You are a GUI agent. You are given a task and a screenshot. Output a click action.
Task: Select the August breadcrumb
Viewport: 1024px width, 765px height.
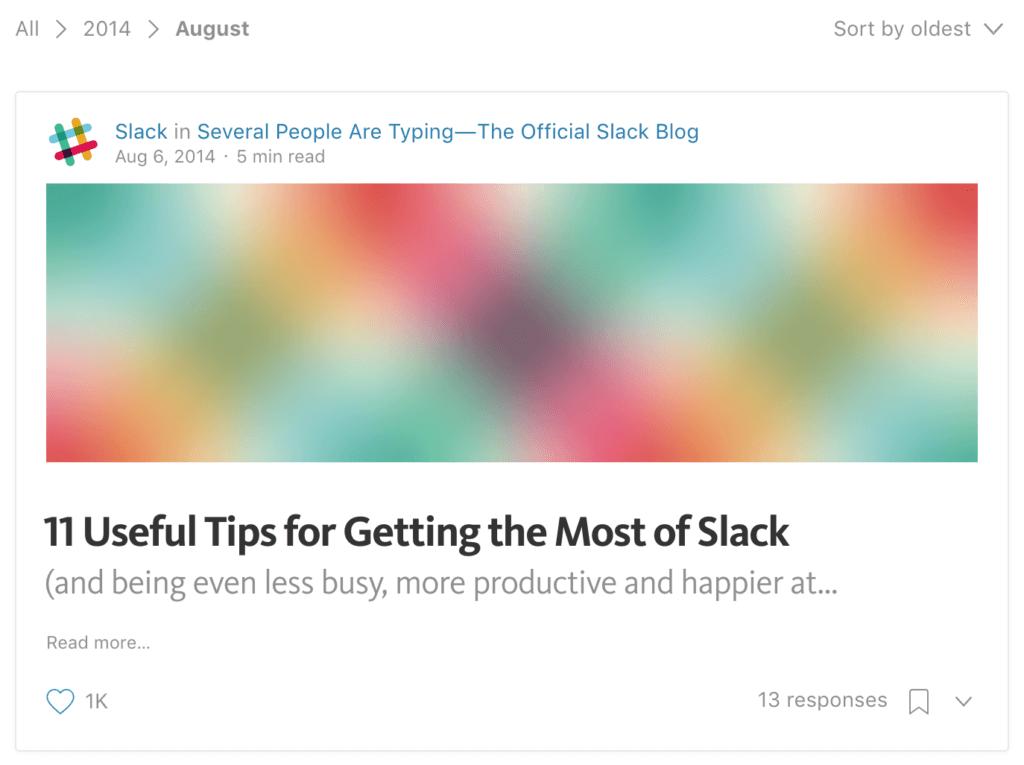212,29
